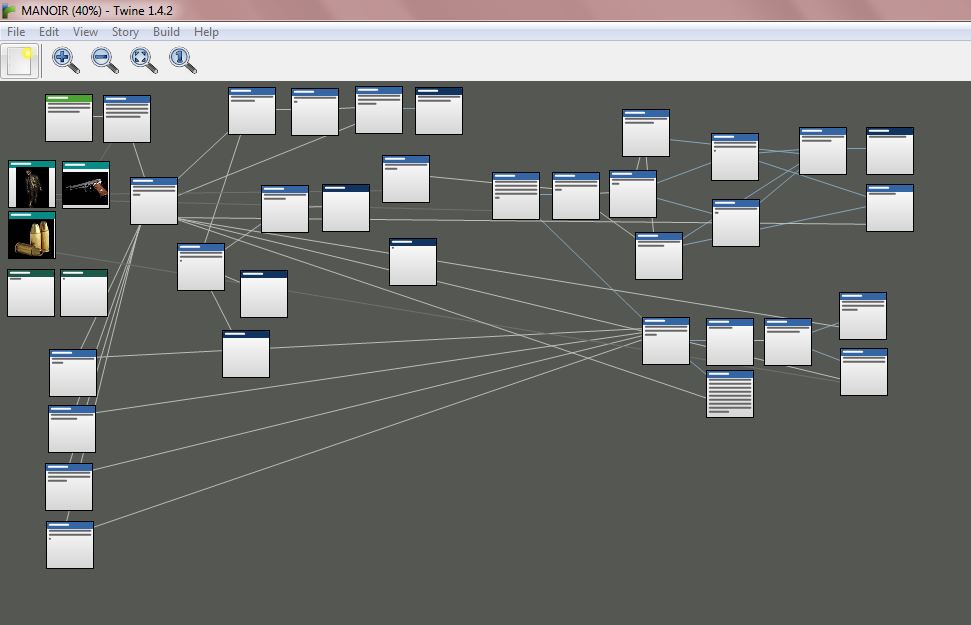Select the image passage showing a standing figure
Screen dimensions: 971x625
tap(32, 185)
